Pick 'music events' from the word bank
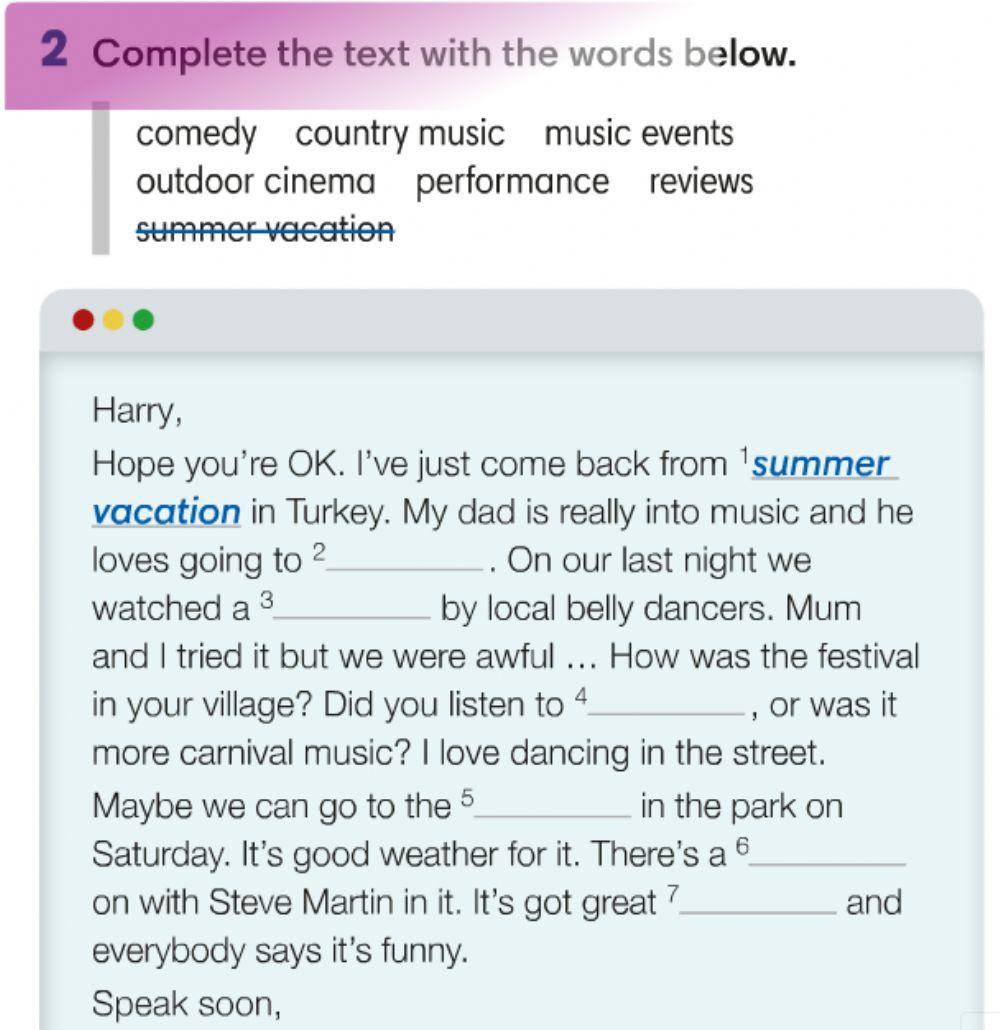 coord(639,134)
